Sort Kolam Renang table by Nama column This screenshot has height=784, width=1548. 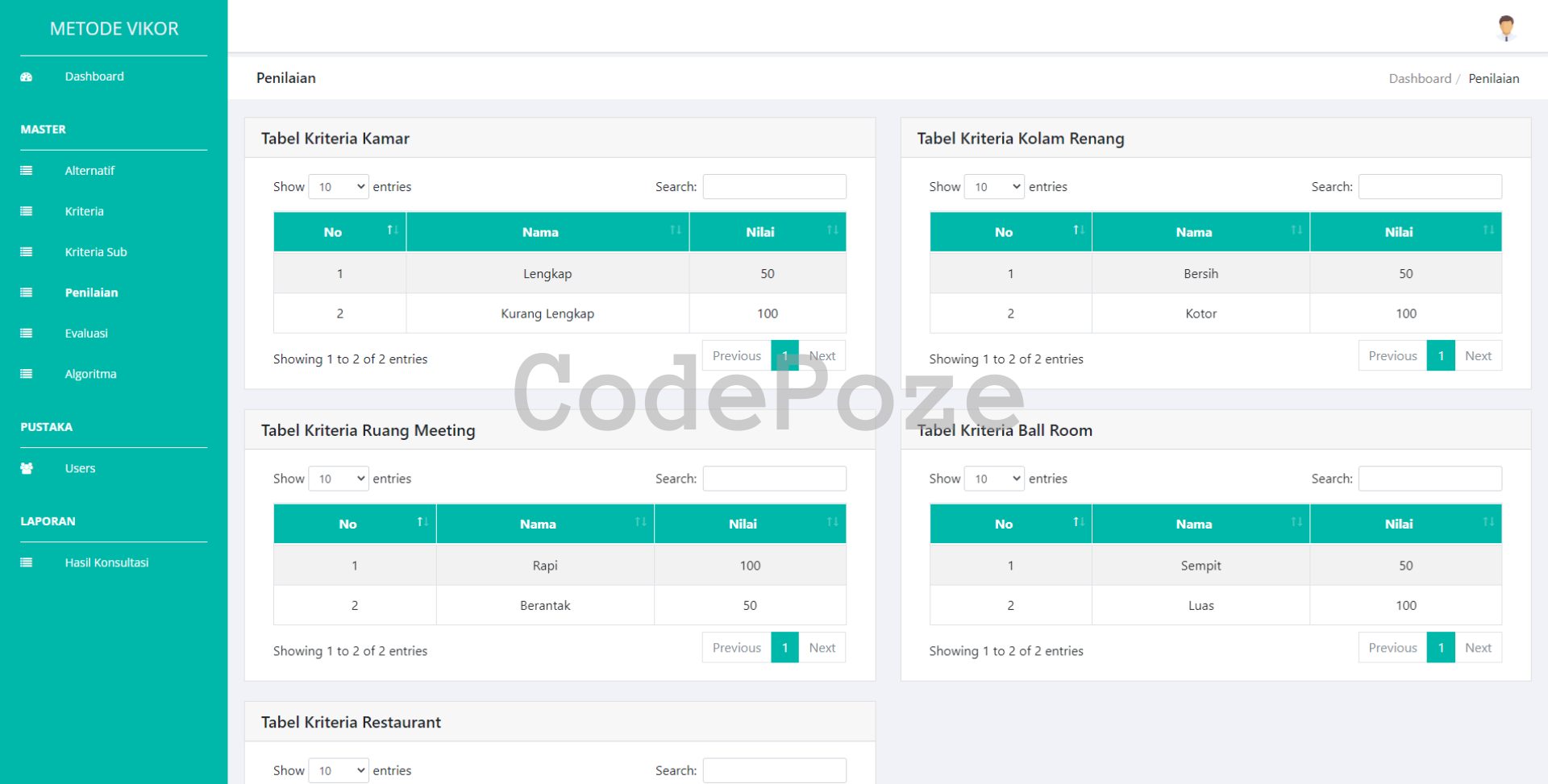[x=1200, y=232]
